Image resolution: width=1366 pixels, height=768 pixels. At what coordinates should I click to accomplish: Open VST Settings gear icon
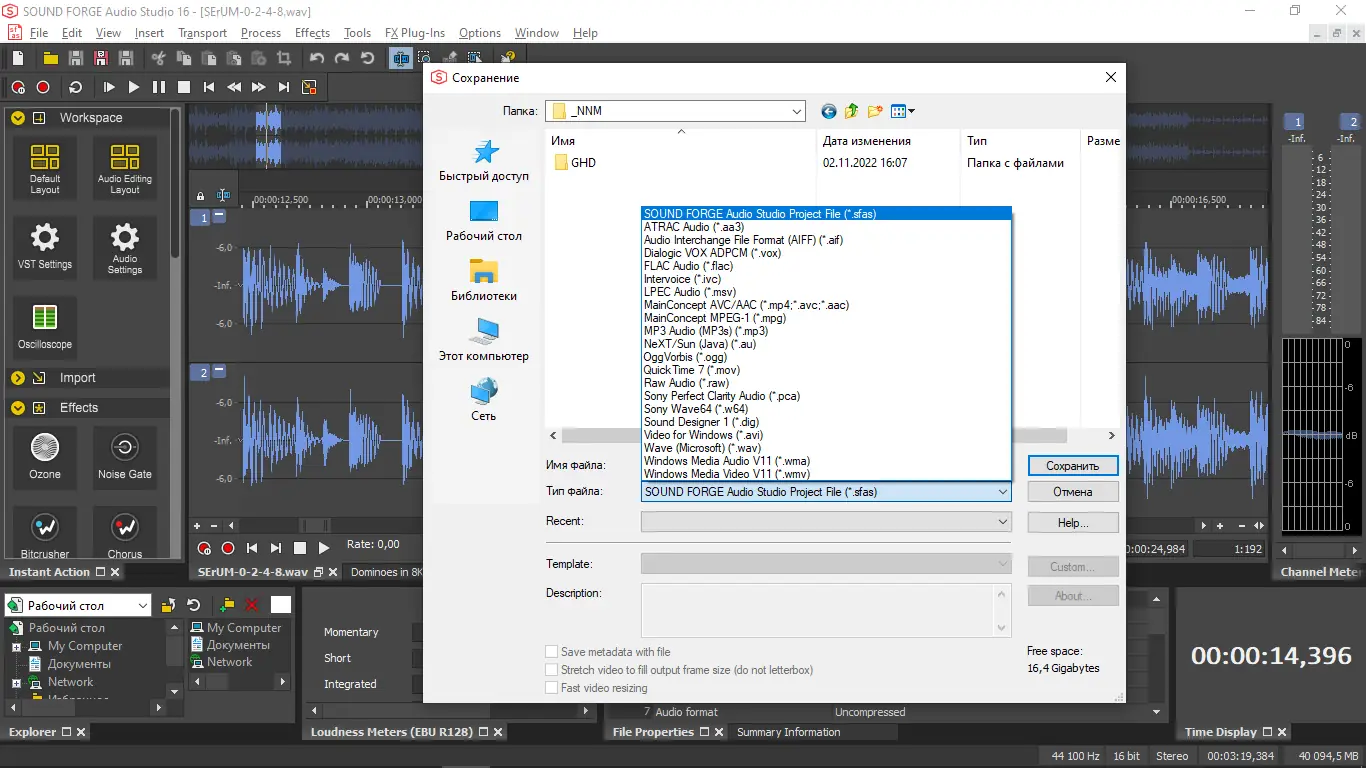pos(45,247)
